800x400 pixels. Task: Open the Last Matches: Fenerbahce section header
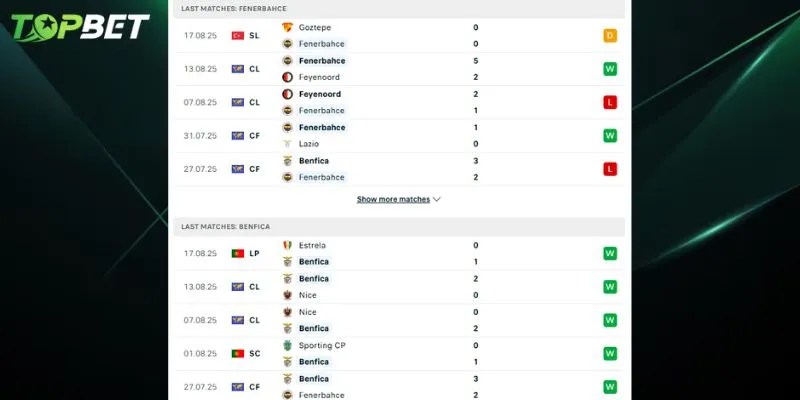(232, 8)
